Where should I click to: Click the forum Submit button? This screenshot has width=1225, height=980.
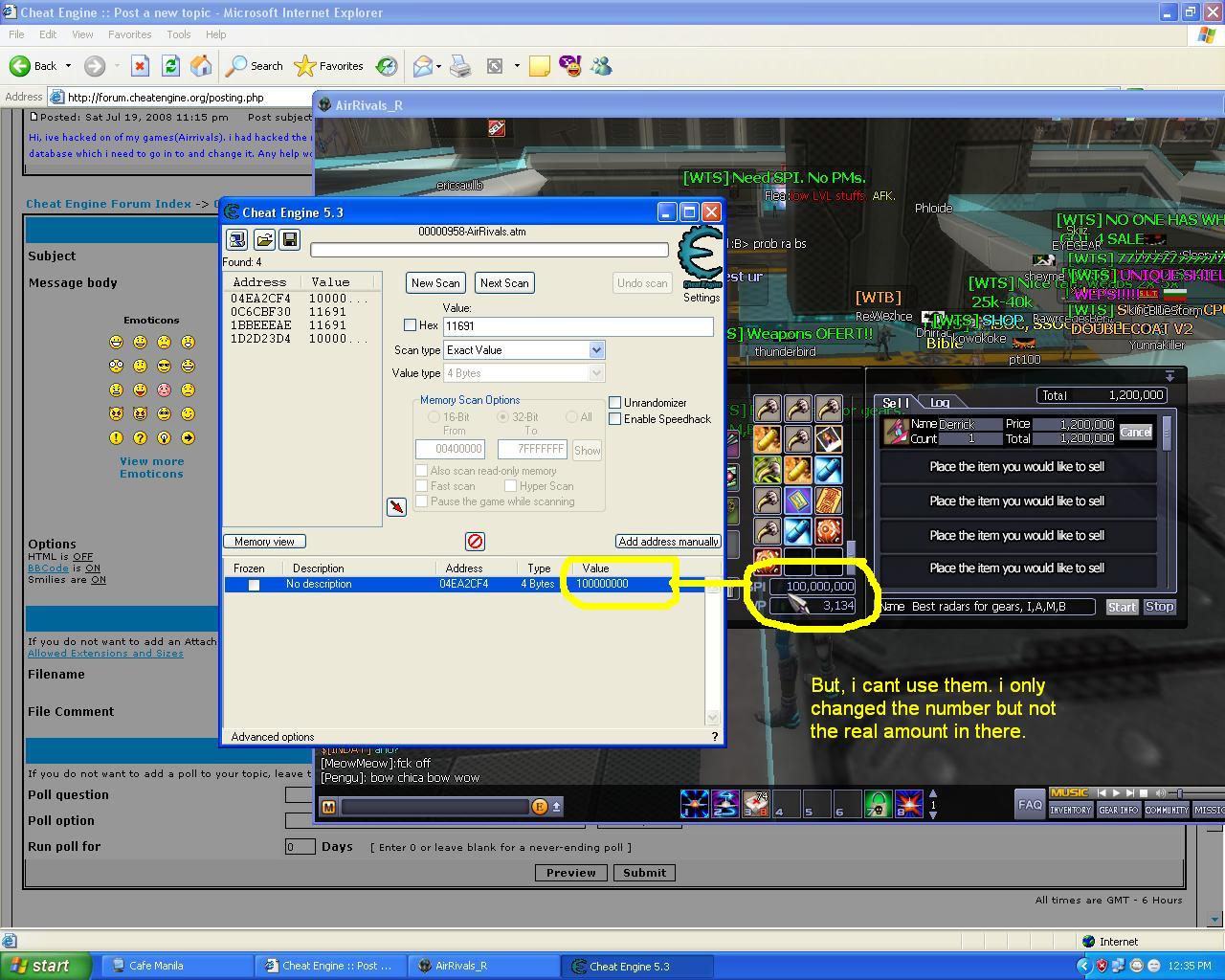click(x=644, y=873)
